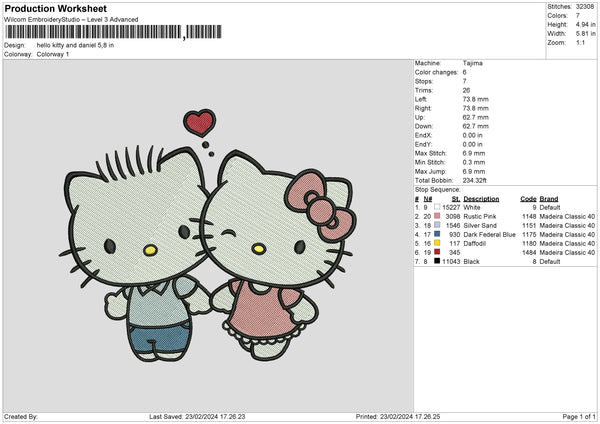Image resolution: width=600 pixels, height=424 pixels.
Task: Click the Stitches value '32308'
Action: tap(585, 7)
